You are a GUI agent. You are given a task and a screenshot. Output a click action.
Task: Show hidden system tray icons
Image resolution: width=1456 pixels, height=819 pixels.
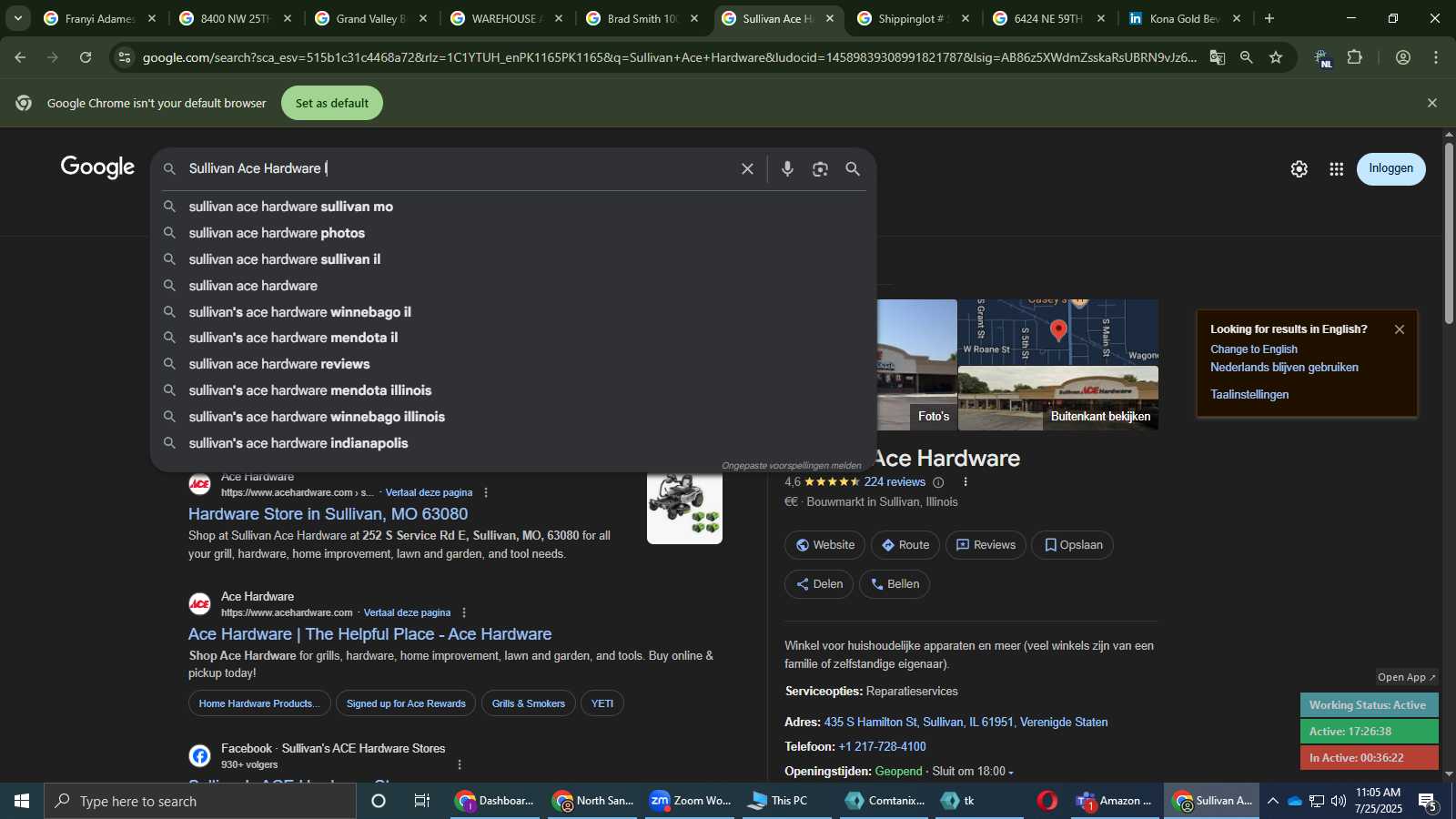pyautogui.click(x=1272, y=801)
